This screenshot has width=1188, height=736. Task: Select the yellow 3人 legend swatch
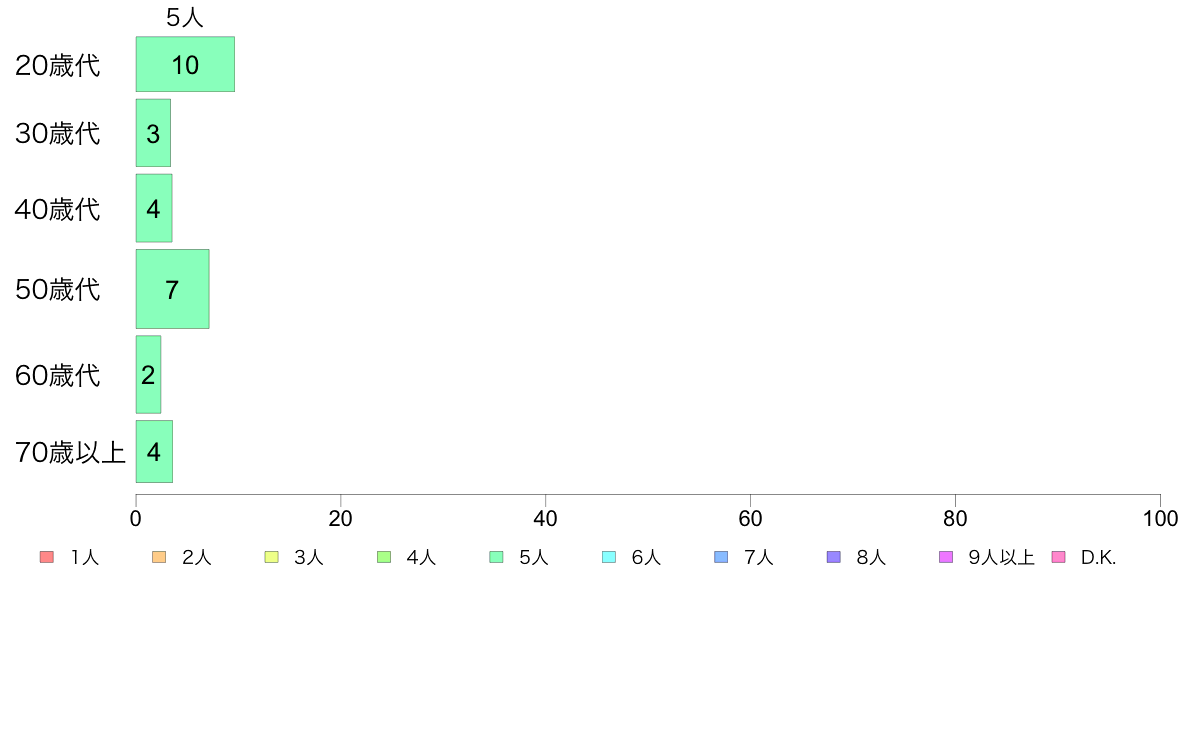[271, 557]
